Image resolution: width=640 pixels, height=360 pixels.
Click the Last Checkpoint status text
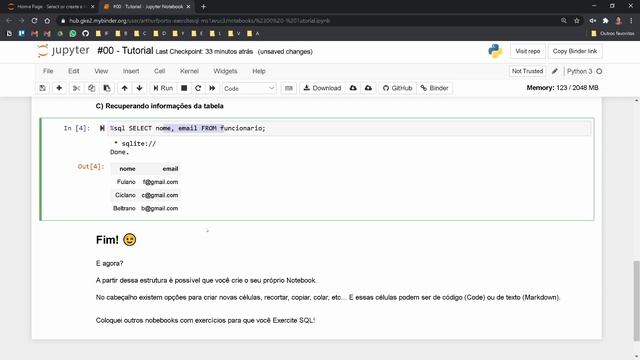tap(204, 51)
